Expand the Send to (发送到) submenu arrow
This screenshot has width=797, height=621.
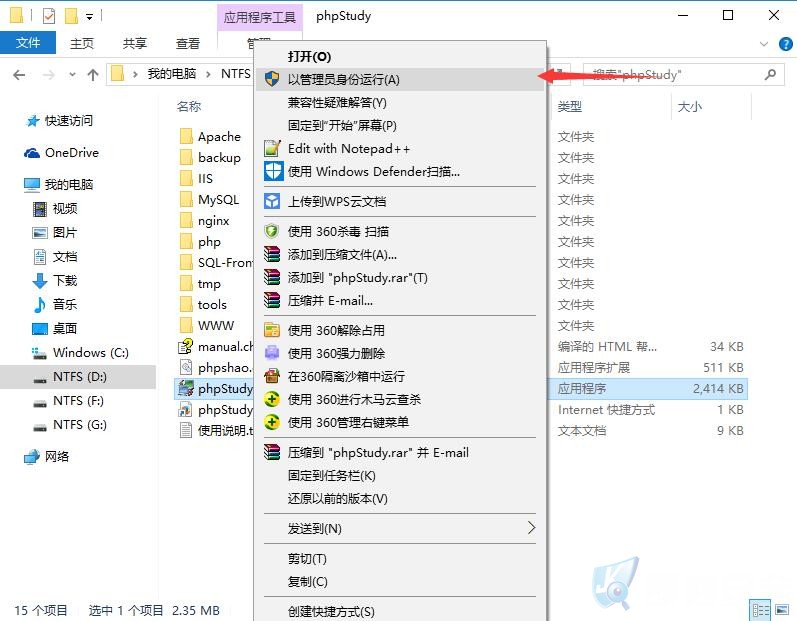tap(531, 527)
